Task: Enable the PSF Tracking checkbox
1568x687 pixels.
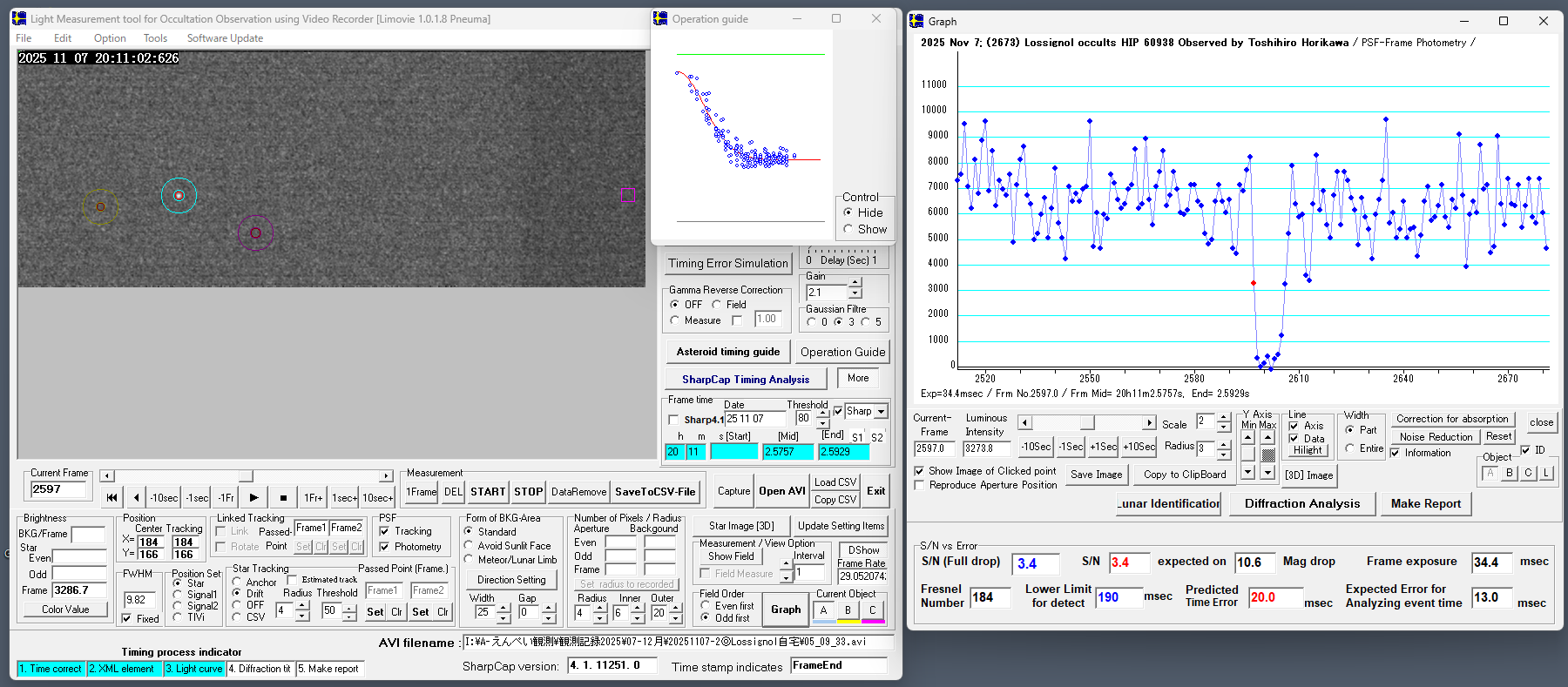Action: [x=385, y=531]
